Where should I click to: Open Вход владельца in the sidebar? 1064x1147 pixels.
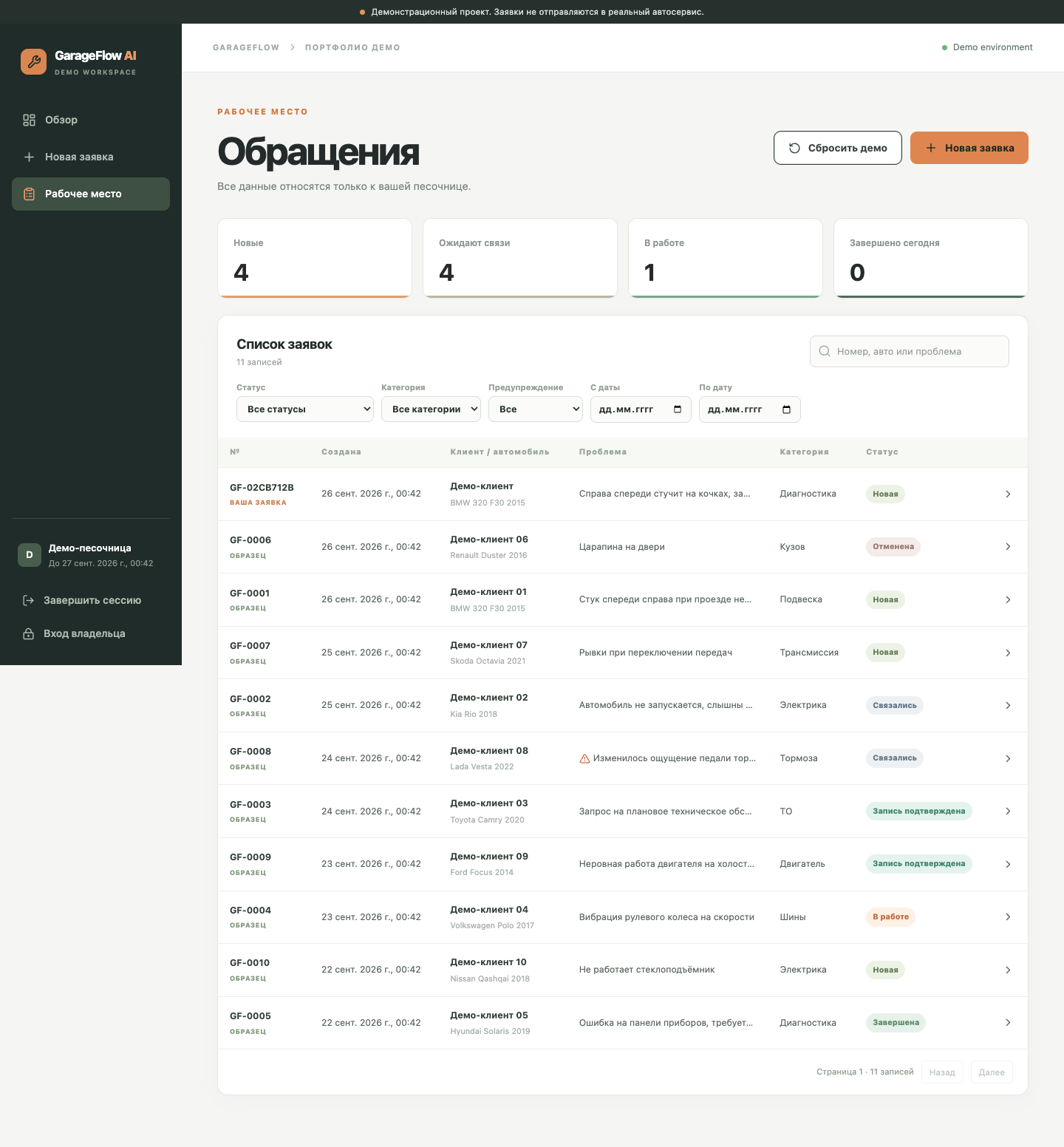tap(91, 633)
